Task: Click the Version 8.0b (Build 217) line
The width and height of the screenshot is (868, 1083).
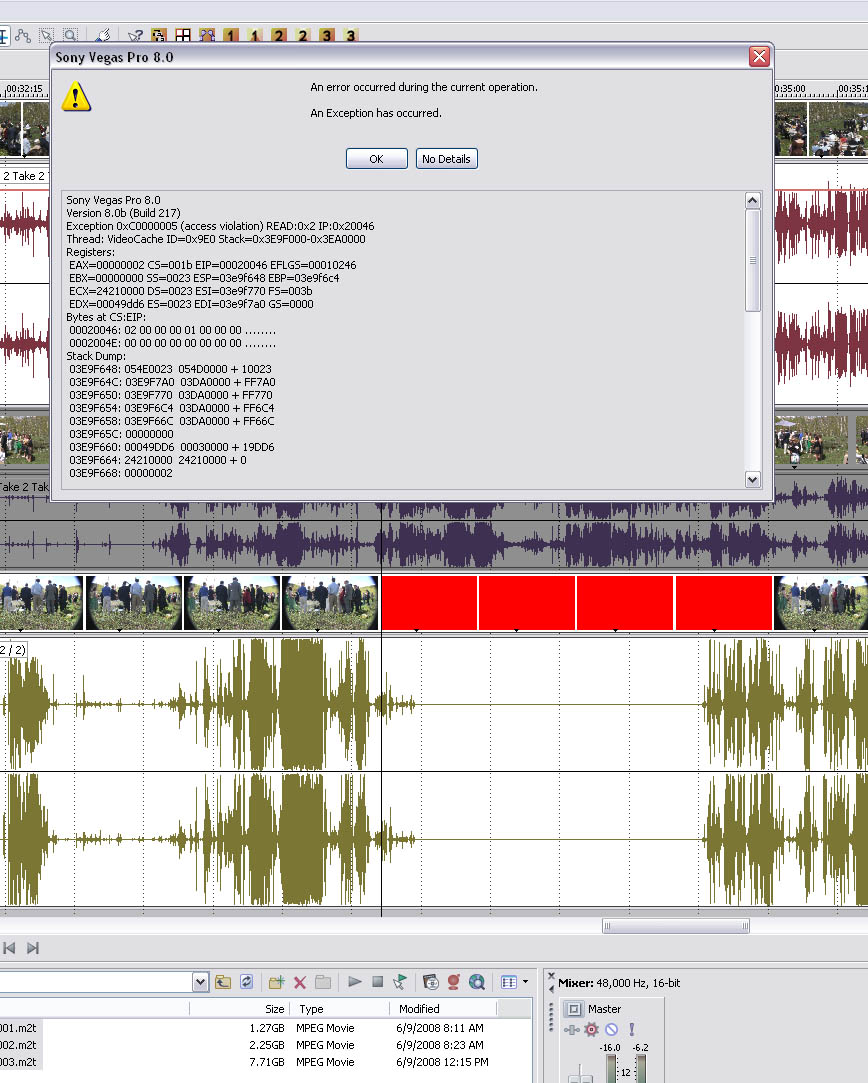Action: click(123, 213)
